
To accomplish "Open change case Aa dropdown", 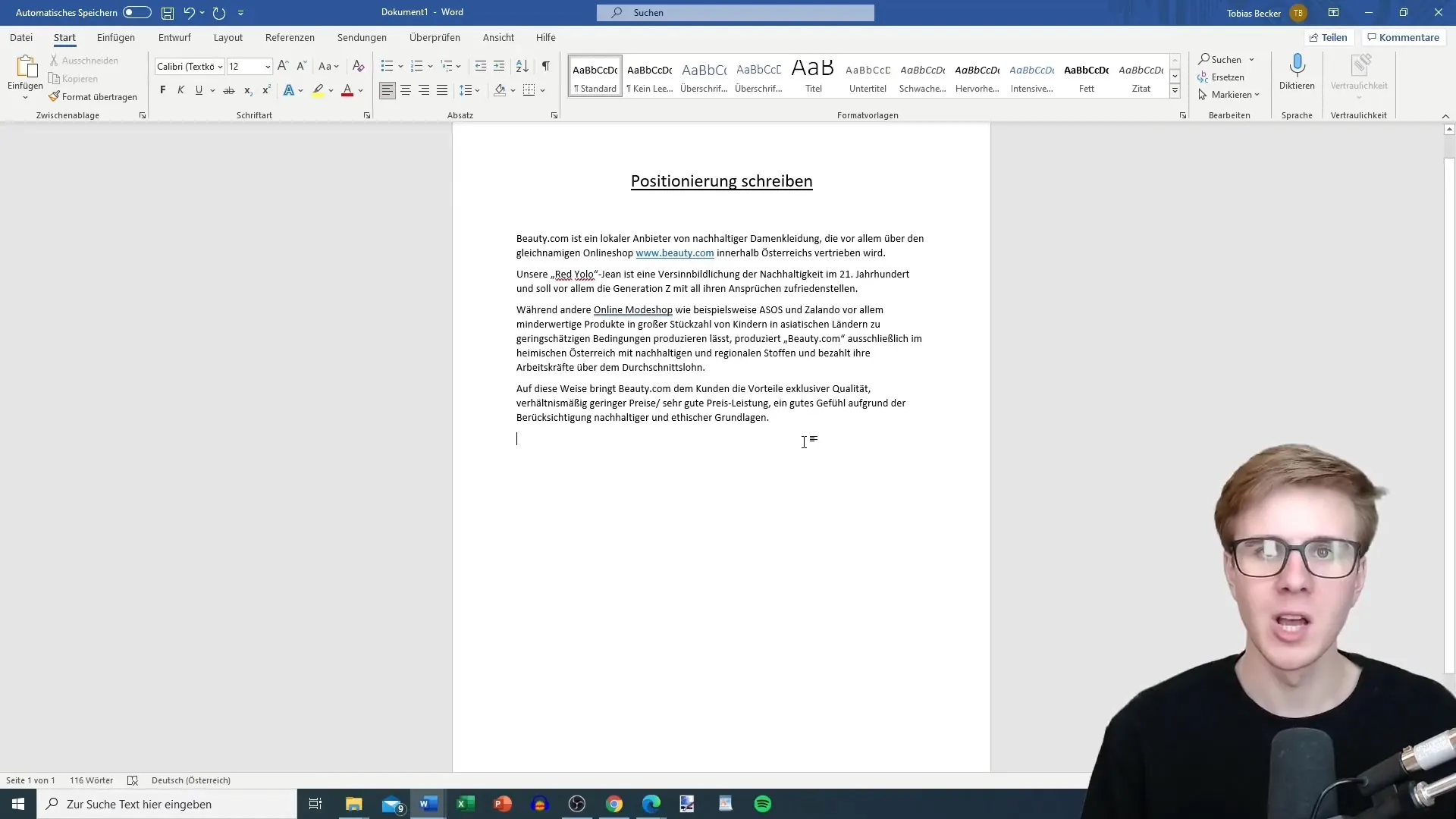I will tap(328, 66).
